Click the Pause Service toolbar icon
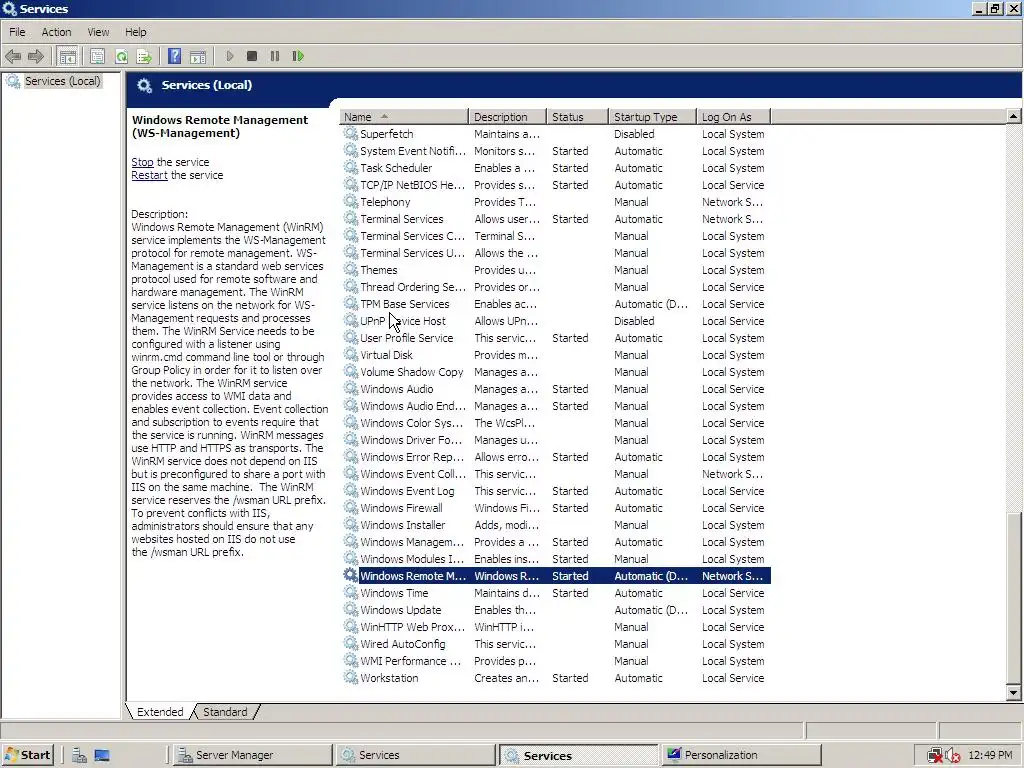 [275, 57]
